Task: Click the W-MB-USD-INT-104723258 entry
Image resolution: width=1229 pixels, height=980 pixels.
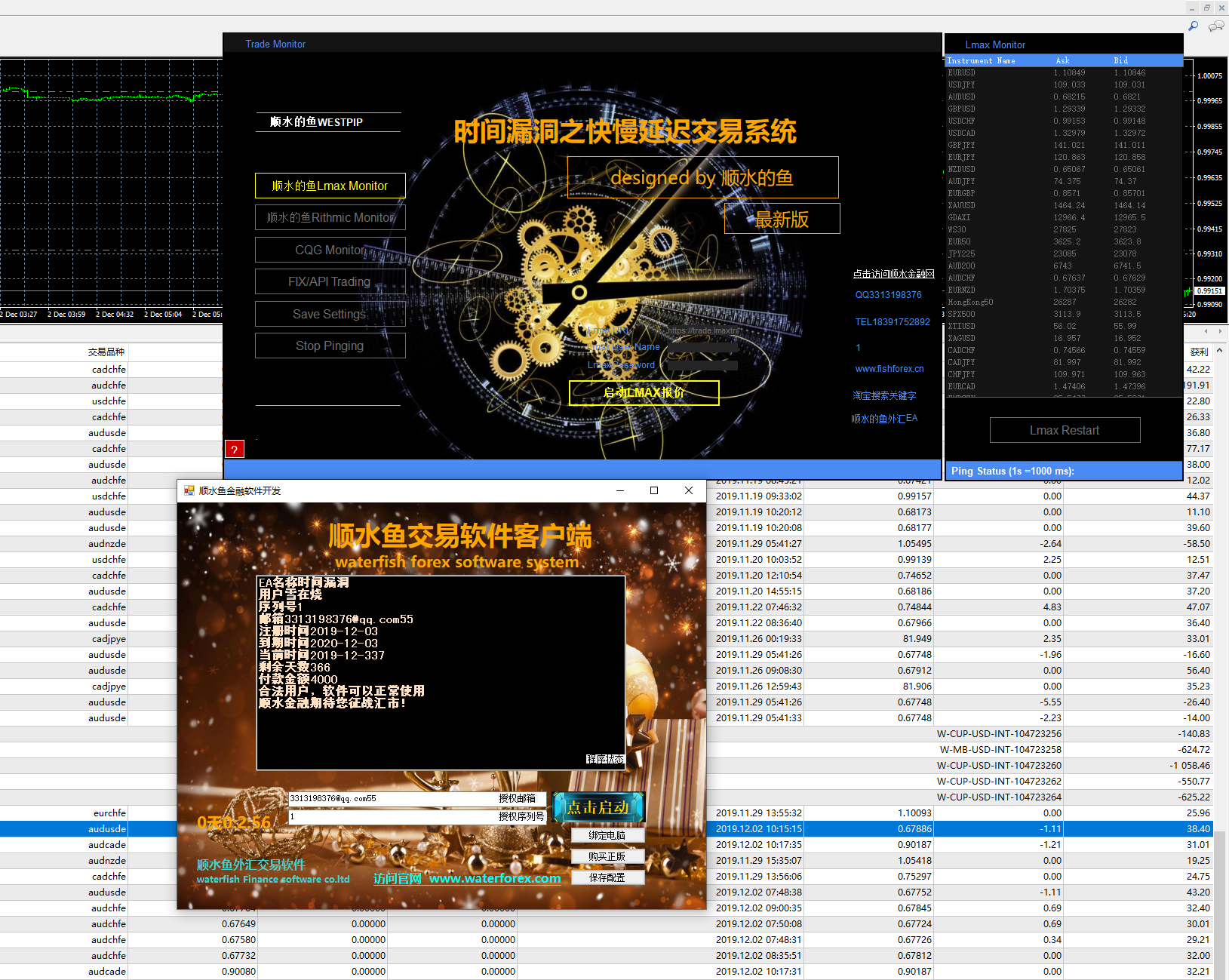Action: tap(1000, 749)
